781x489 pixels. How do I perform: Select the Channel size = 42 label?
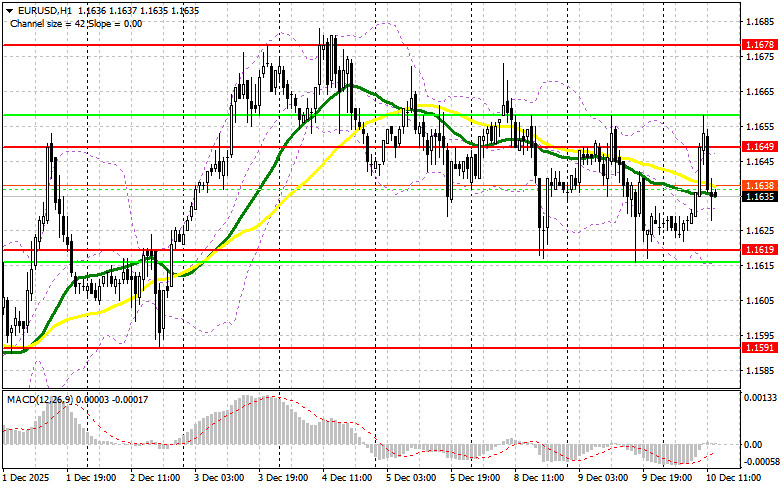click(48, 23)
